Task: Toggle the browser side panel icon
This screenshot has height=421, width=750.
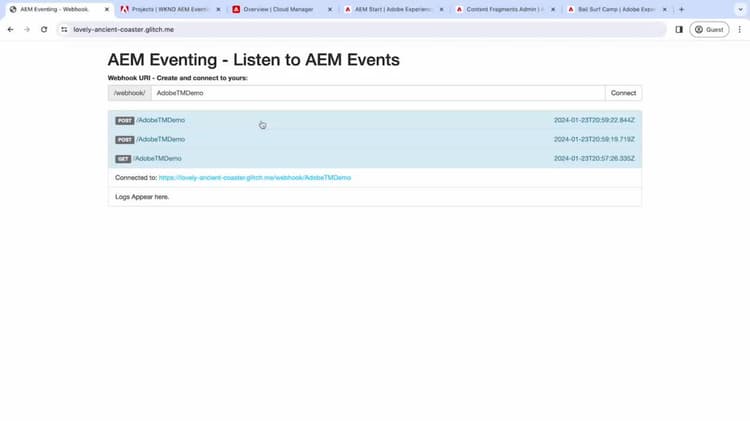Action: (679, 30)
